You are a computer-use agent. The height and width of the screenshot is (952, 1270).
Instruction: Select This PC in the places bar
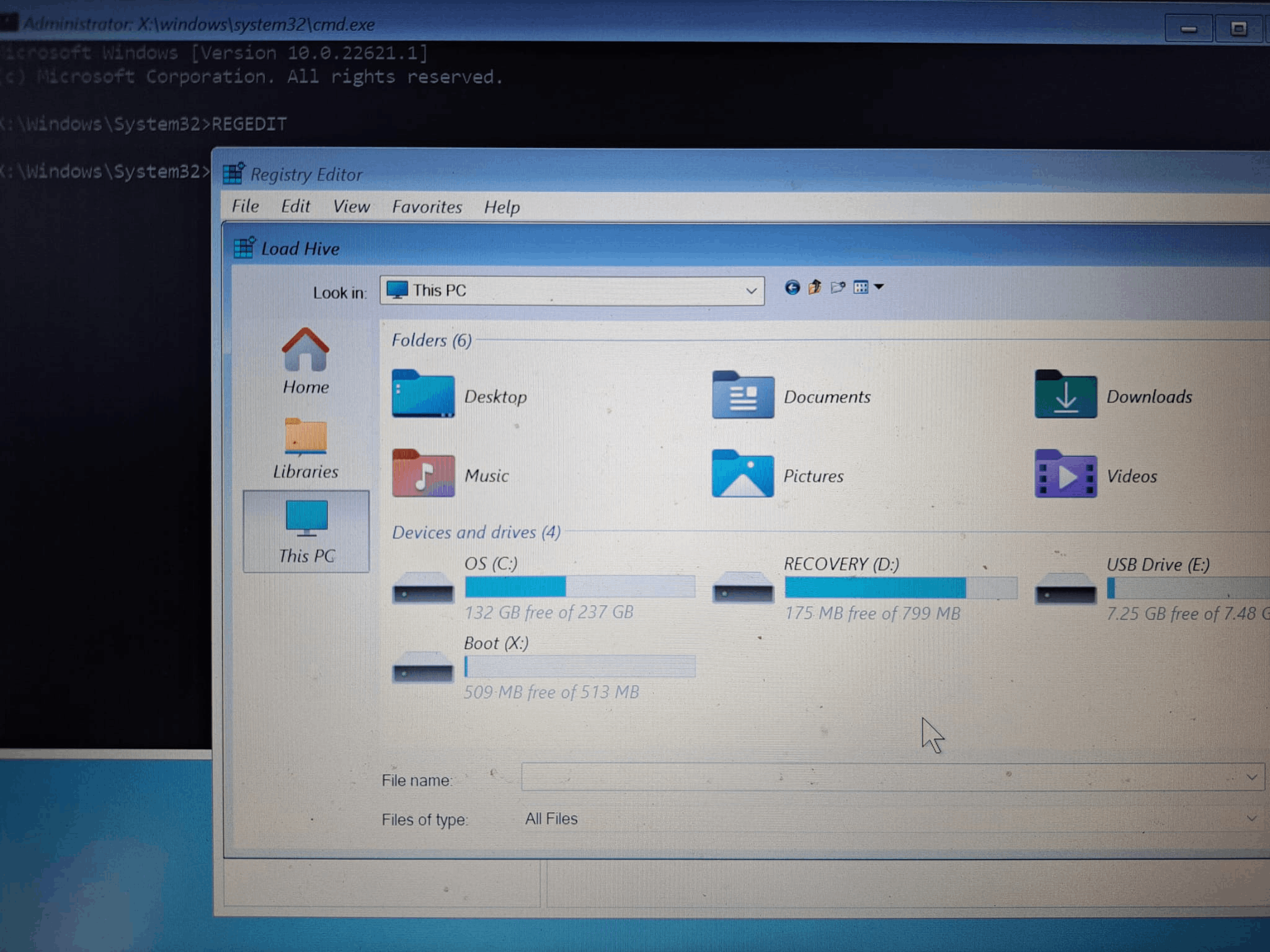pos(306,531)
